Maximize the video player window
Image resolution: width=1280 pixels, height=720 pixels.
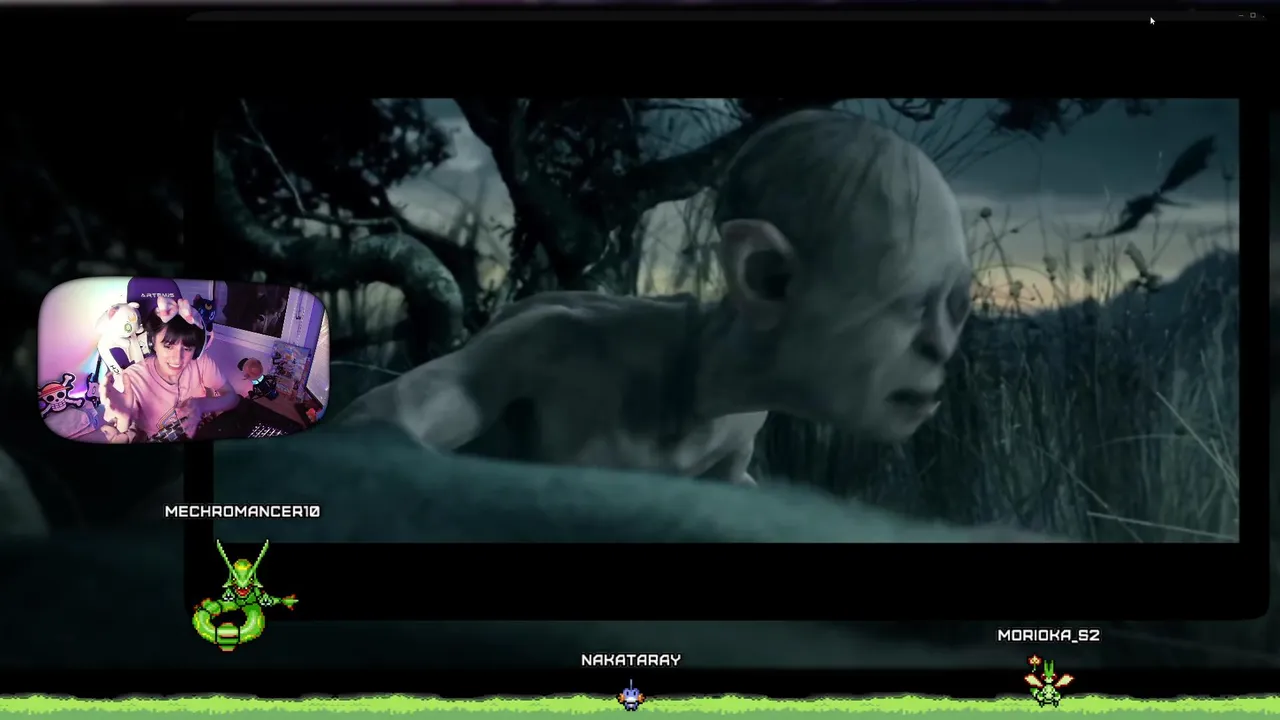pyautogui.click(x=1253, y=15)
